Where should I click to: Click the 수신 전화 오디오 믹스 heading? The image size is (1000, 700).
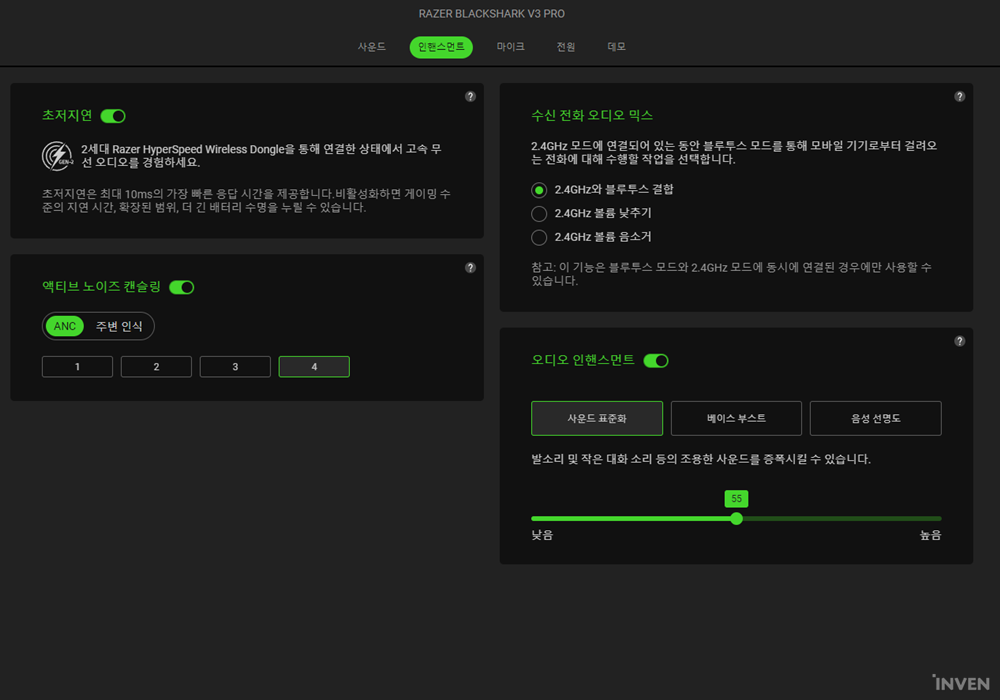point(592,115)
